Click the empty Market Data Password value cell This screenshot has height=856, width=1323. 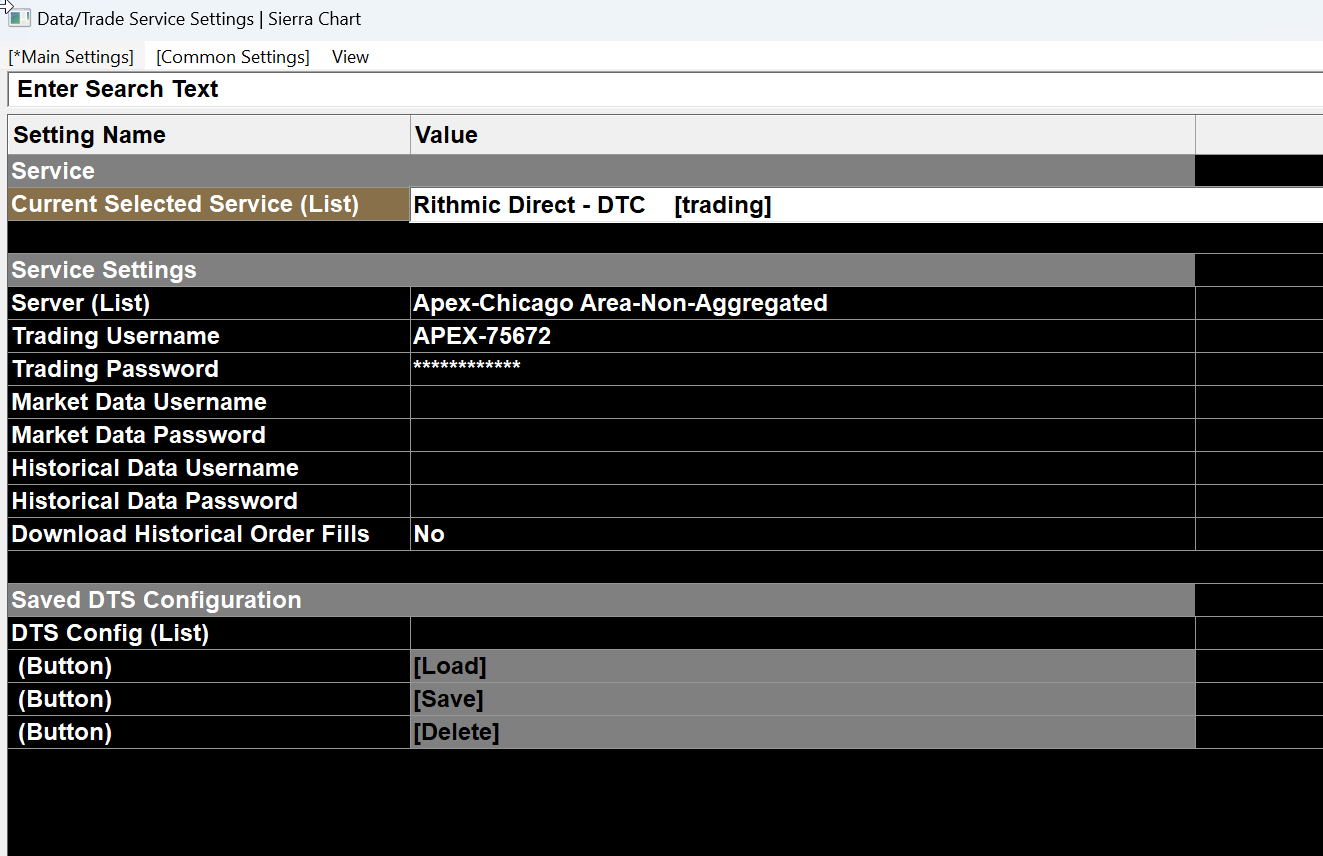tap(802, 435)
